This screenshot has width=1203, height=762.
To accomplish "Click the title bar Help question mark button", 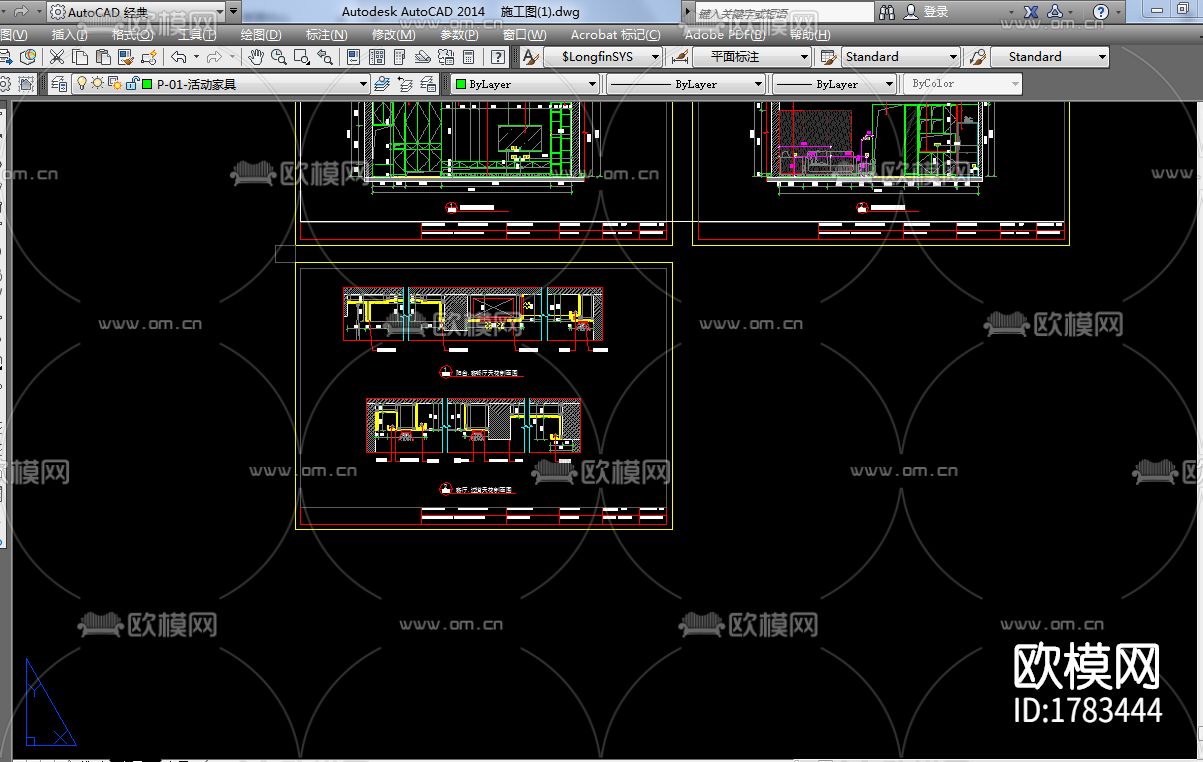I will tap(1100, 12).
